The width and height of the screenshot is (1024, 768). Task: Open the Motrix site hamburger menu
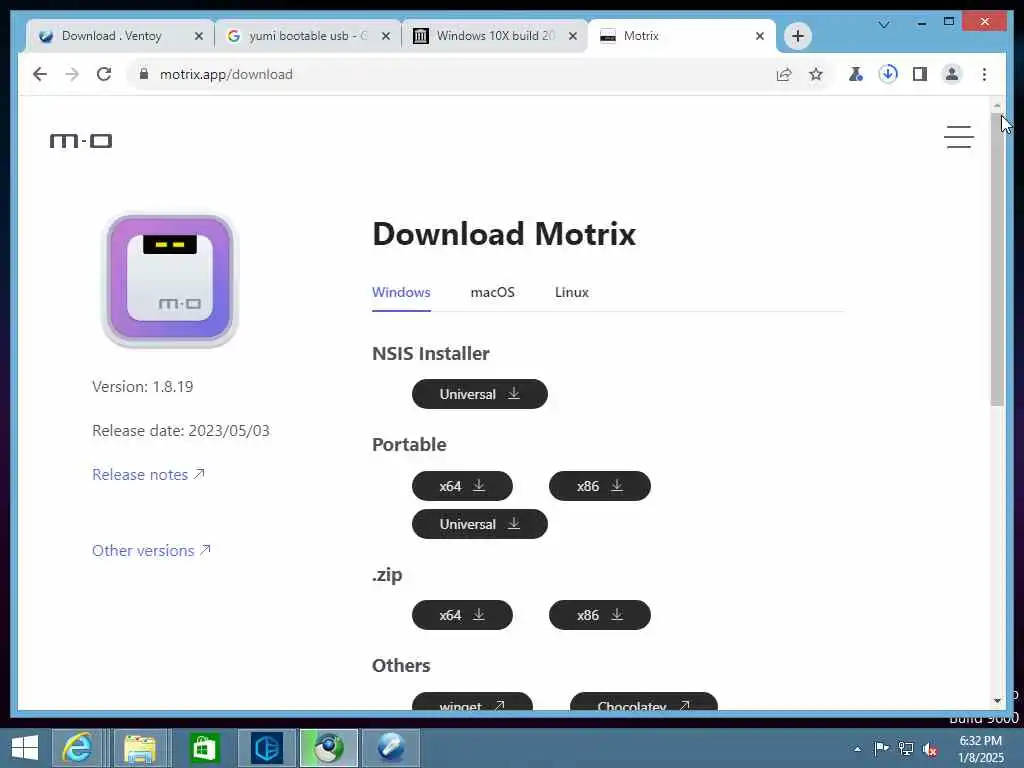(x=959, y=136)
